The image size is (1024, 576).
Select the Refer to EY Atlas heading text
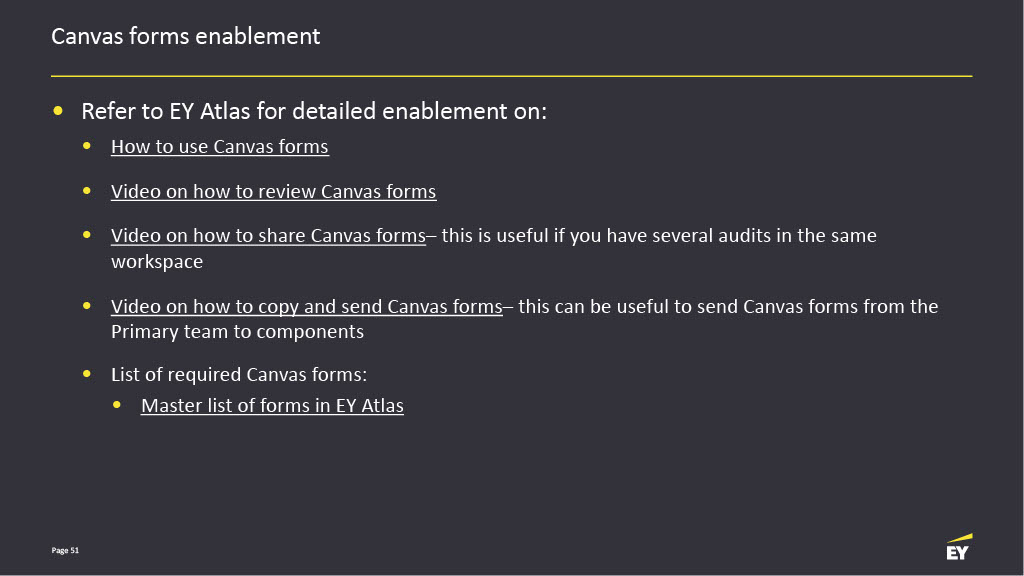(314, 111)
